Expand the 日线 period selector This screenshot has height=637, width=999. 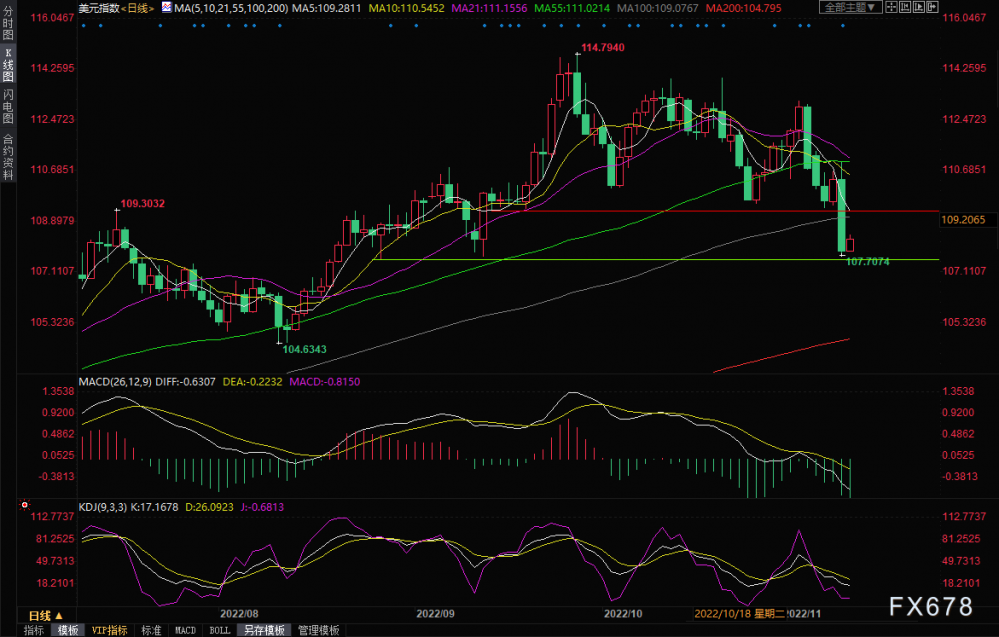(45, 615)
